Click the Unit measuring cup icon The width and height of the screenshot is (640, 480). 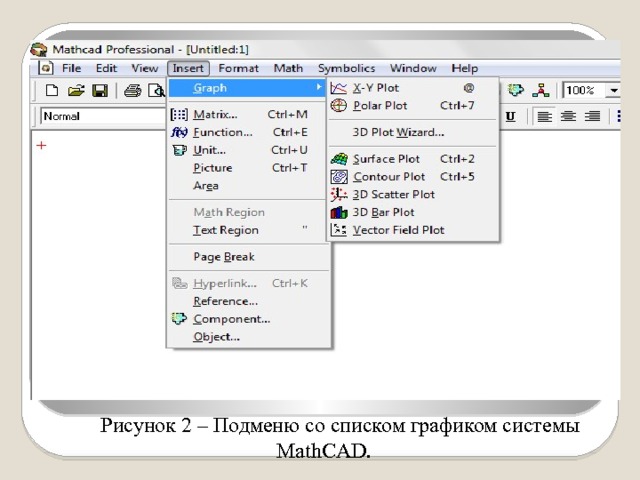pos(179,150)
